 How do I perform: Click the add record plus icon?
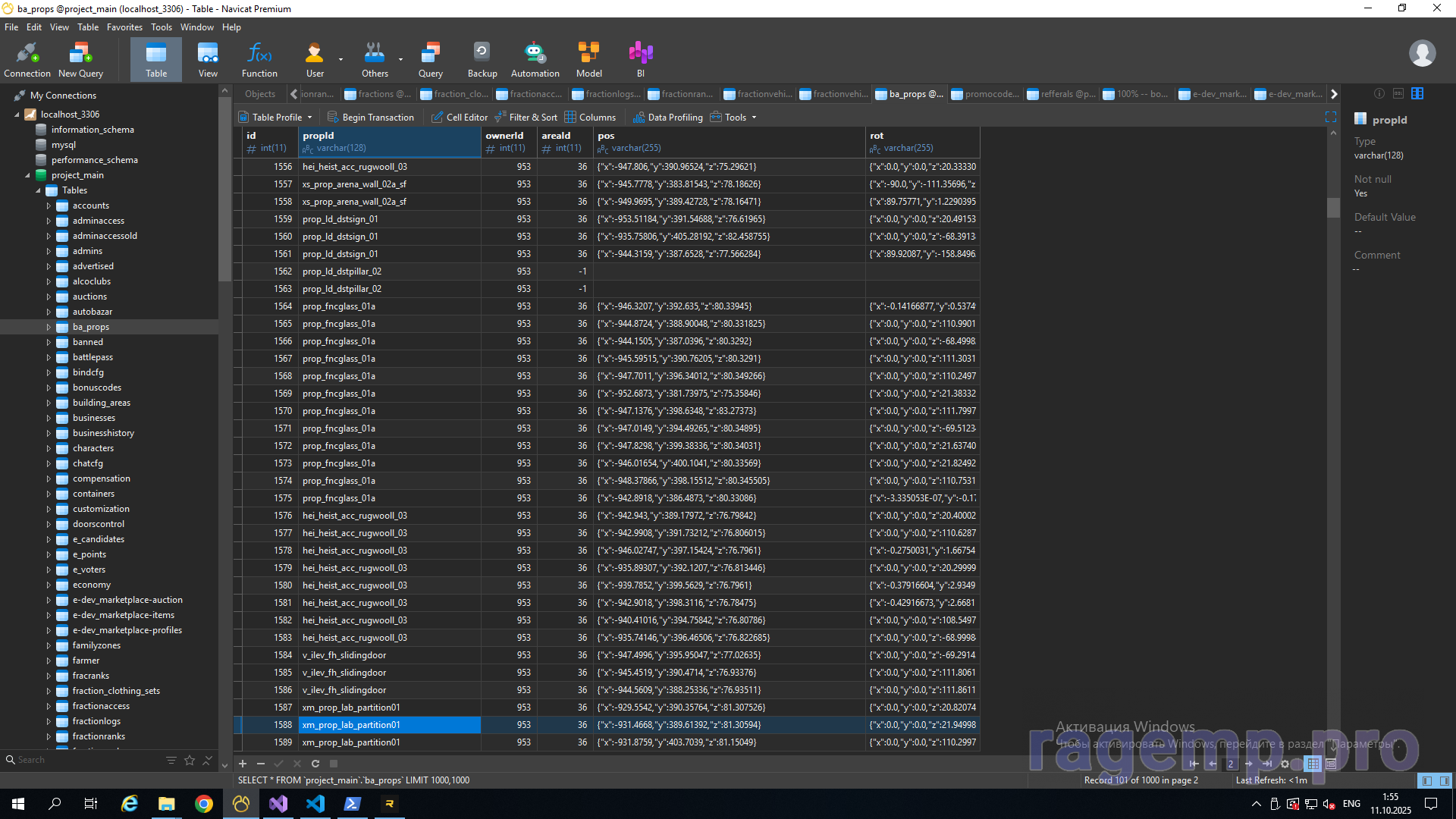click(243, 764)
